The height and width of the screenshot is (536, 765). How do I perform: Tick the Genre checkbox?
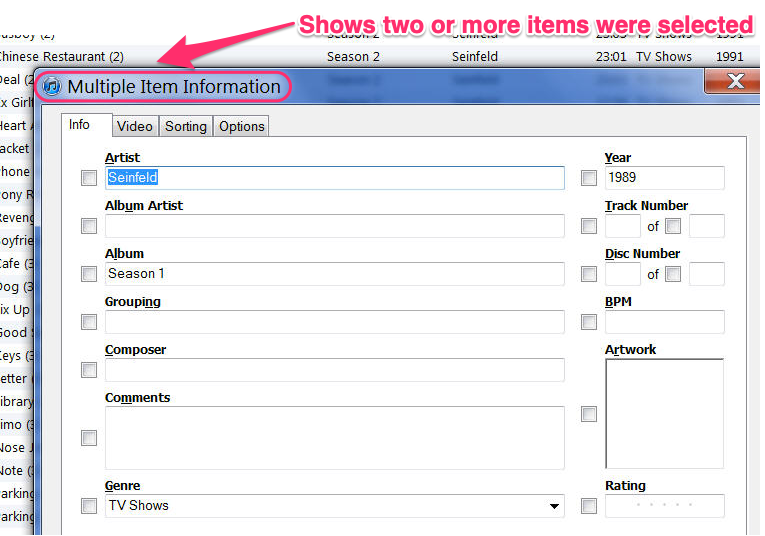89,506
